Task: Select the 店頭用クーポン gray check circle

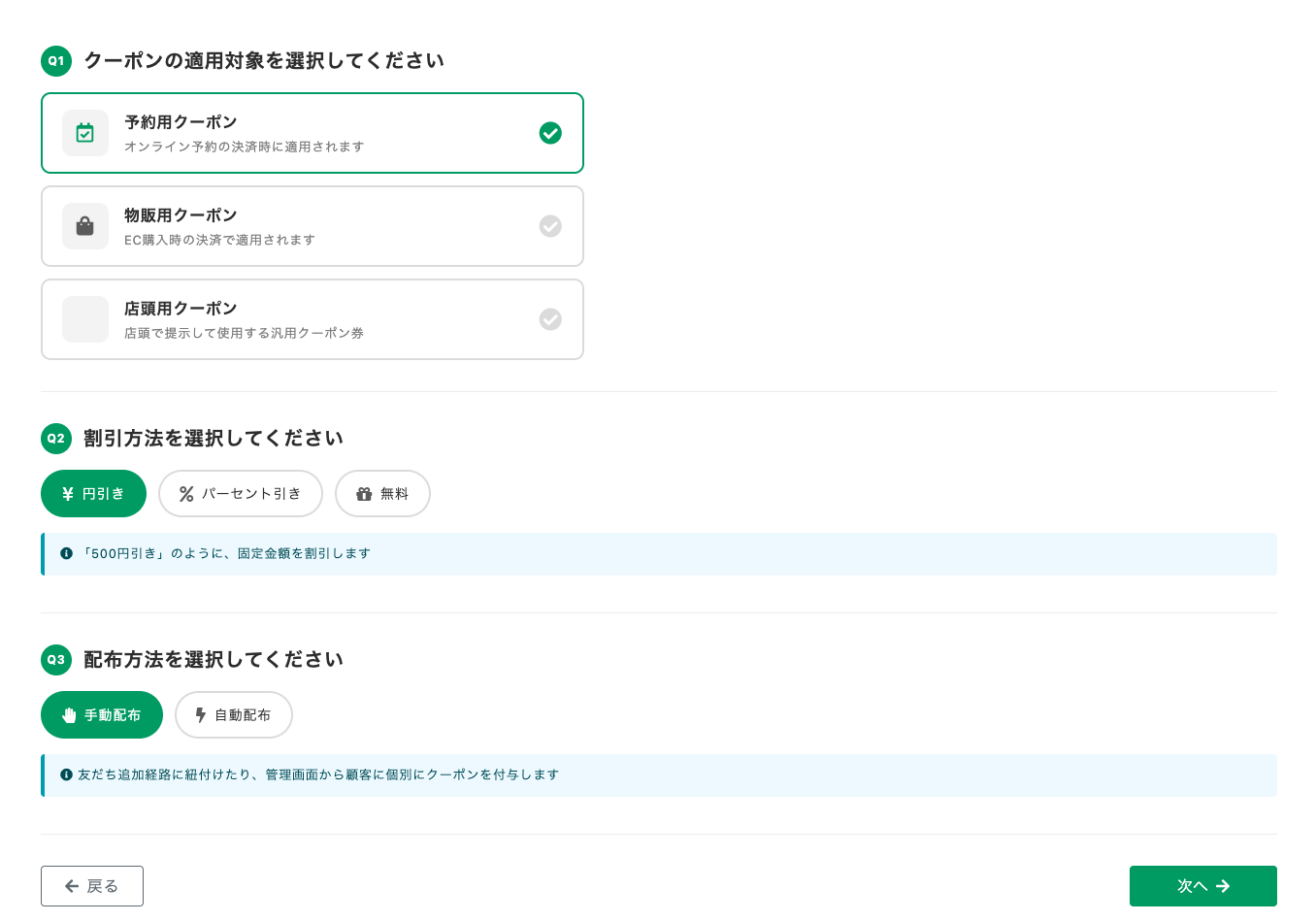Action: point(550,319)
